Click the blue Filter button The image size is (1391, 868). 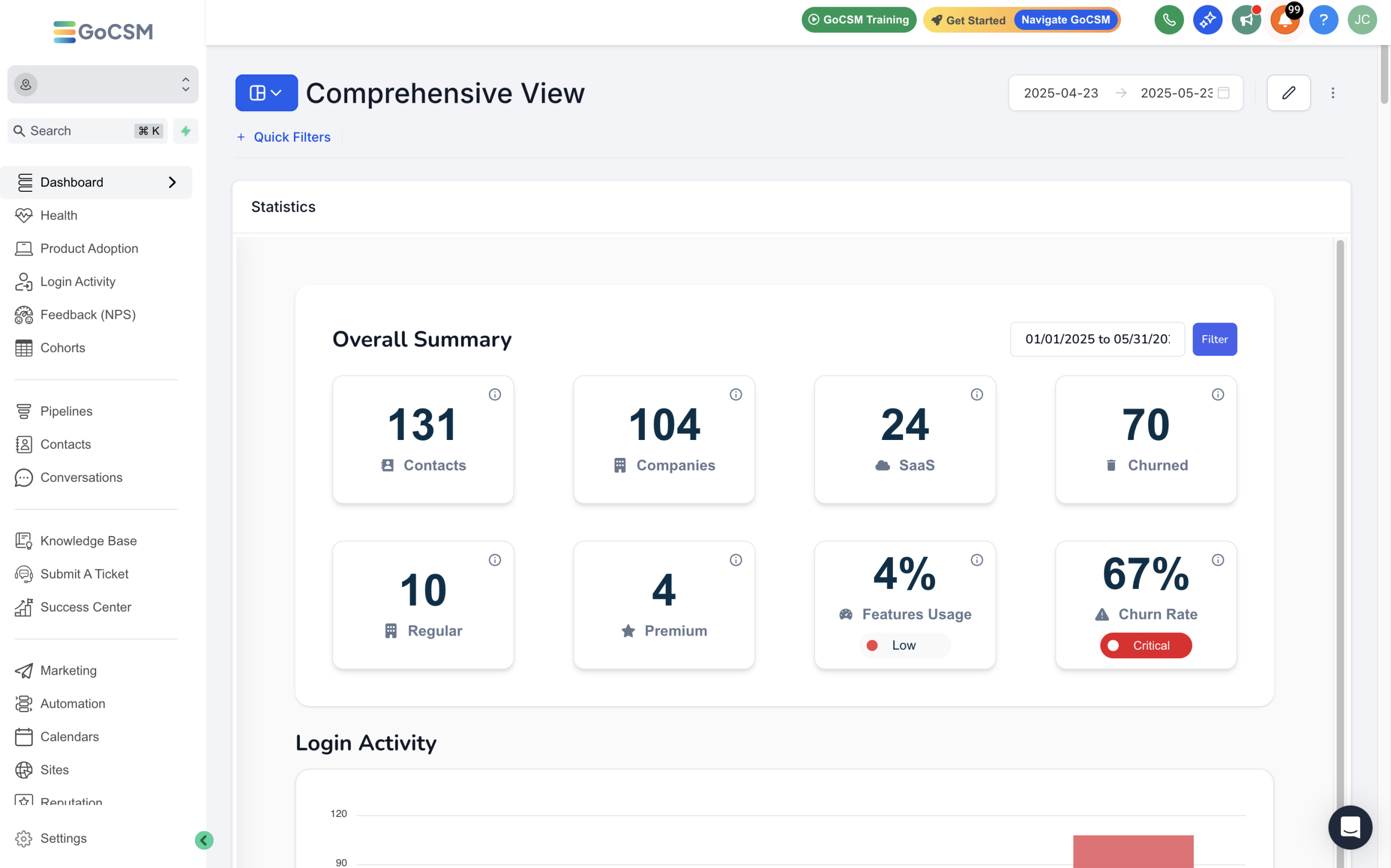(1214, 339)
